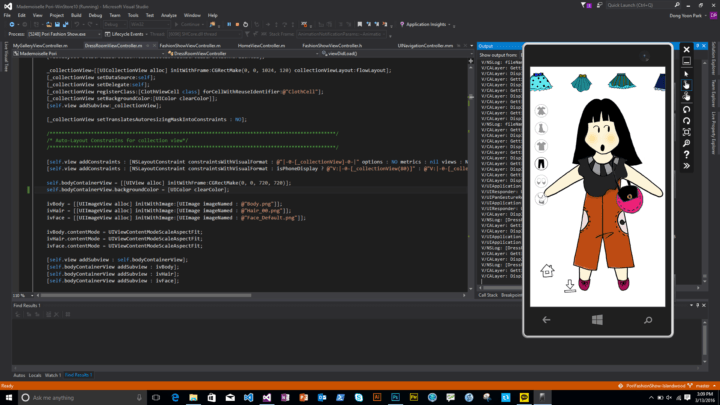
Task: Open the Autos tab
Action: click(19, 375)
